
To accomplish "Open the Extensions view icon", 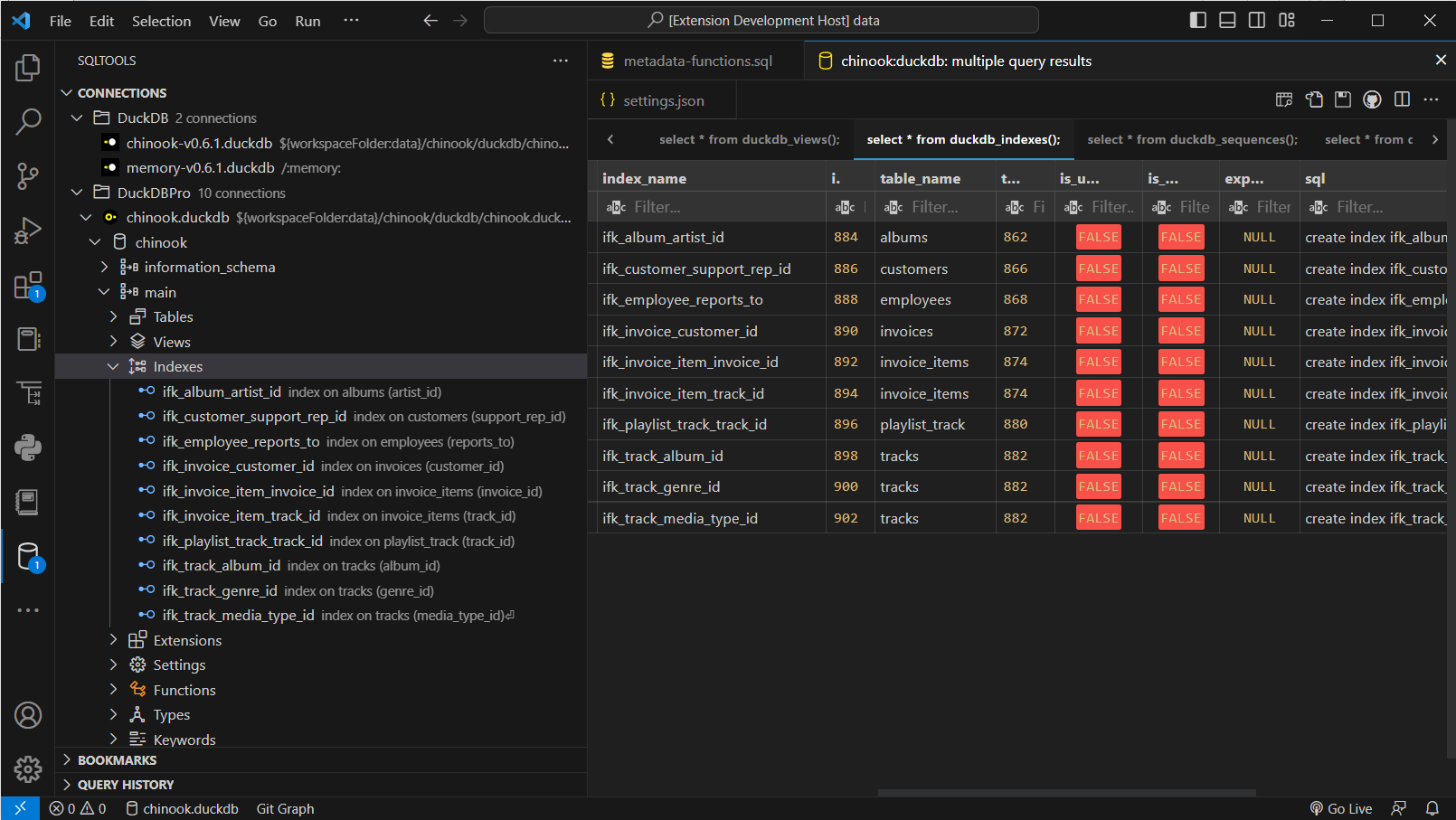I will click(x=28, y=286).
